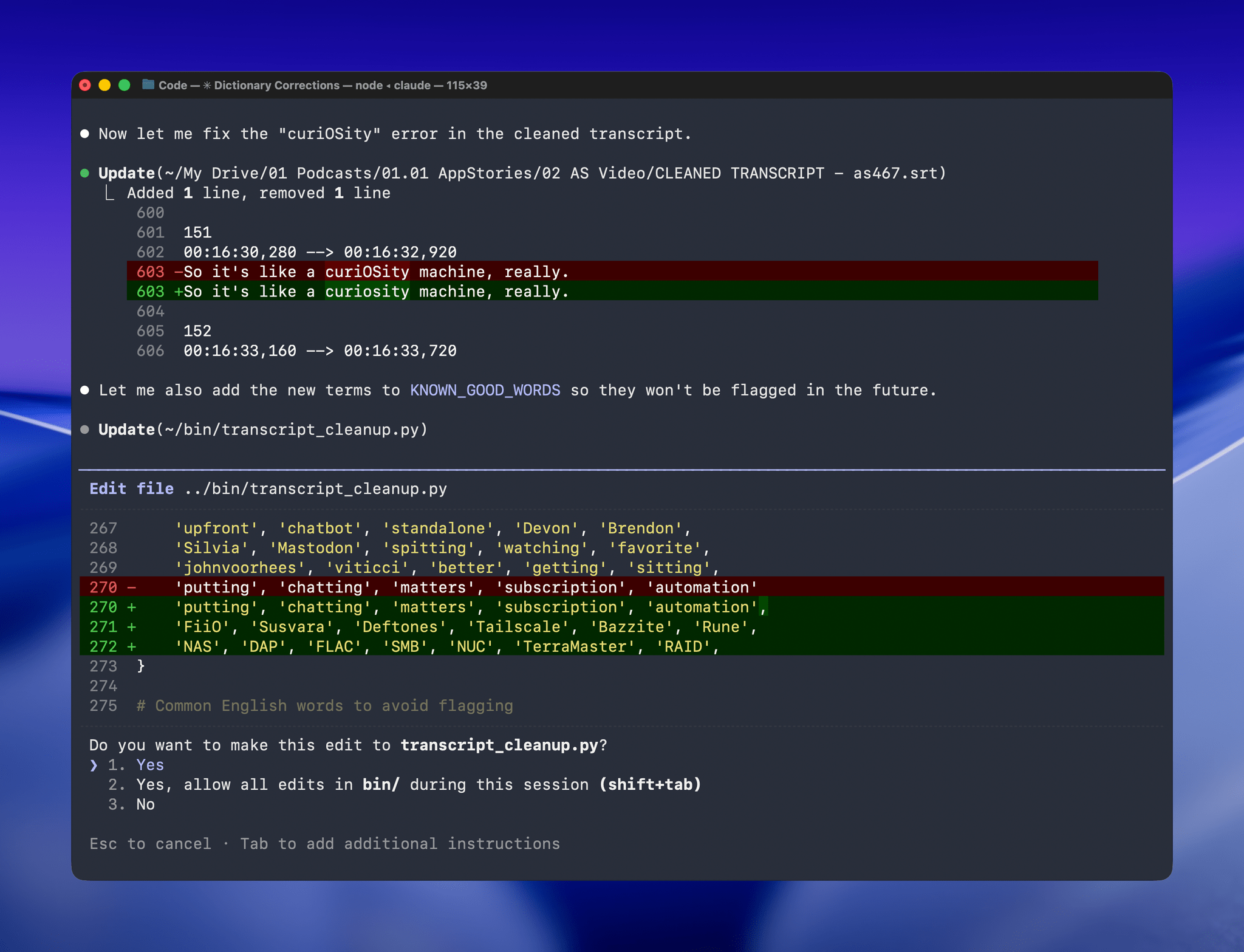Click the folder icon in the title bar
This screenshot has width=1244, height=952.
[148, 85]
